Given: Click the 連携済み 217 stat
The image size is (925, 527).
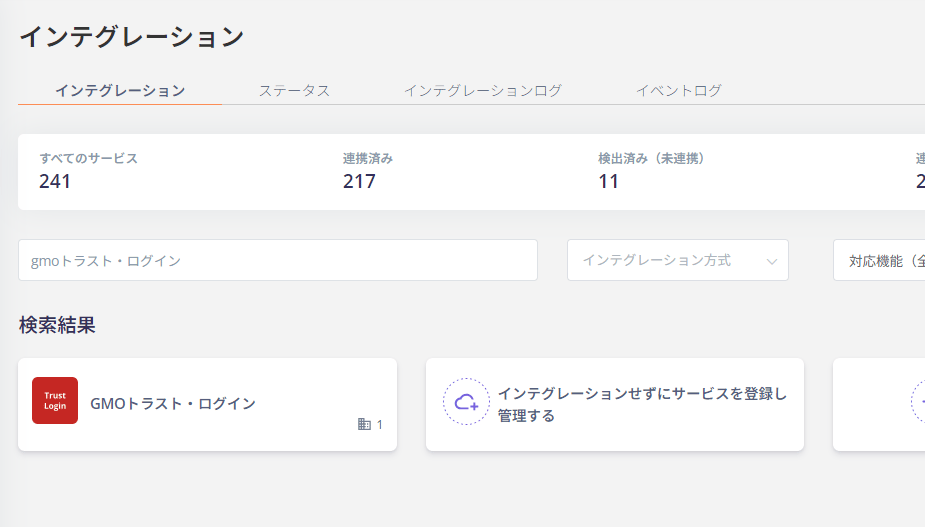Looking at the screenshot, I should click(x=368, y=171).
